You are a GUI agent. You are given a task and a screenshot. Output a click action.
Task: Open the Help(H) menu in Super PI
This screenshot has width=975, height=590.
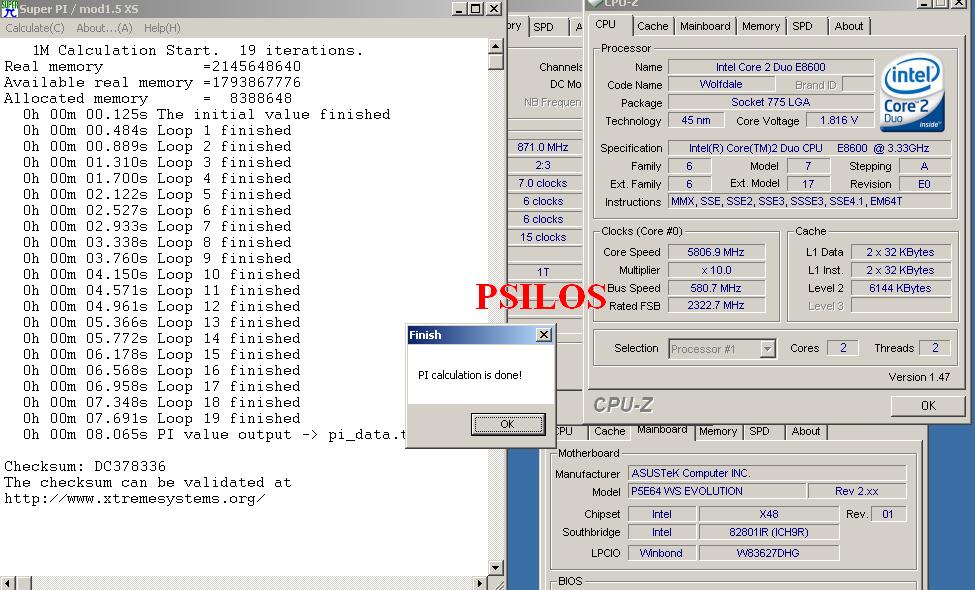click(162, 28)
